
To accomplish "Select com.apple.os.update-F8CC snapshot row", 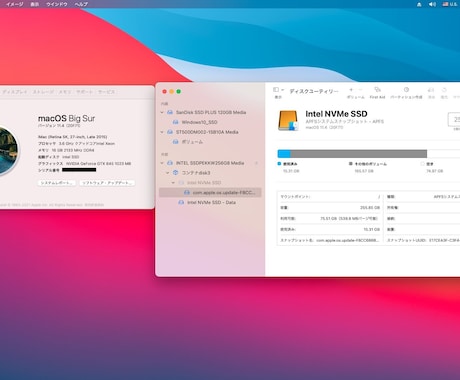I will [210, 192].
